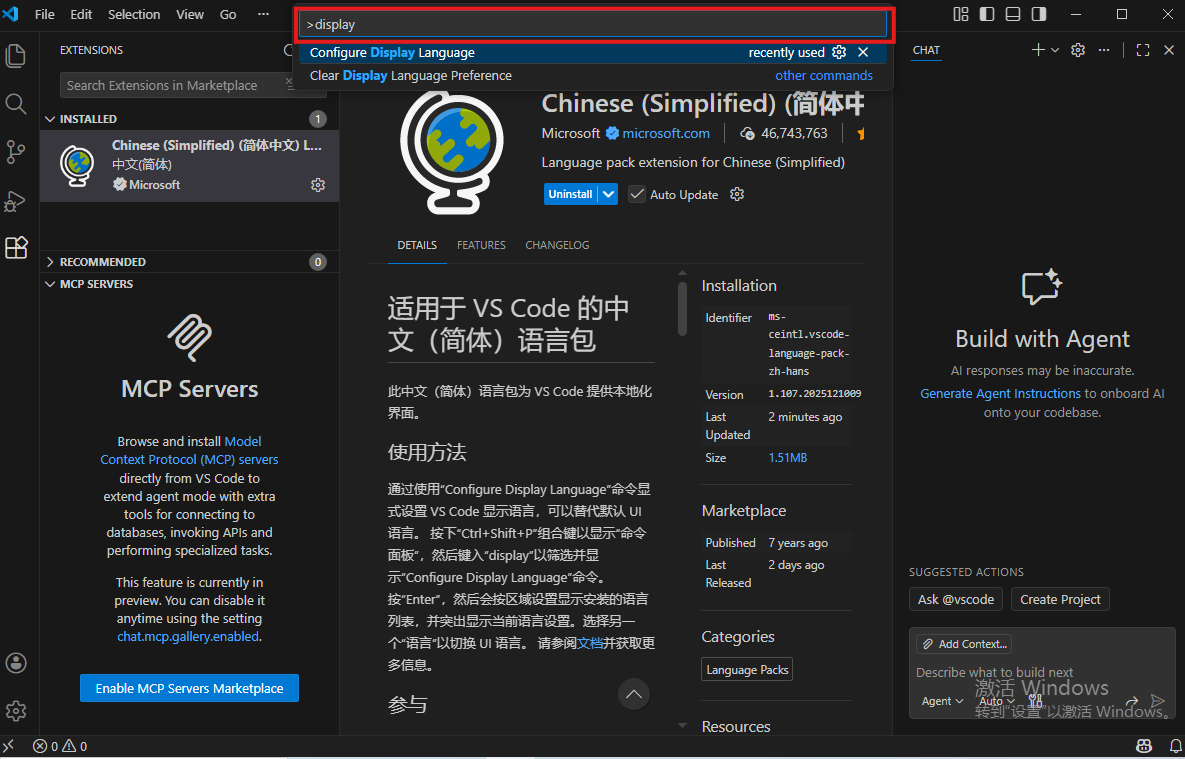The width and height of the screenshot is (1185, 759).
Task: Open the Generate Agent Instructions link
Action: point(1000,394)
